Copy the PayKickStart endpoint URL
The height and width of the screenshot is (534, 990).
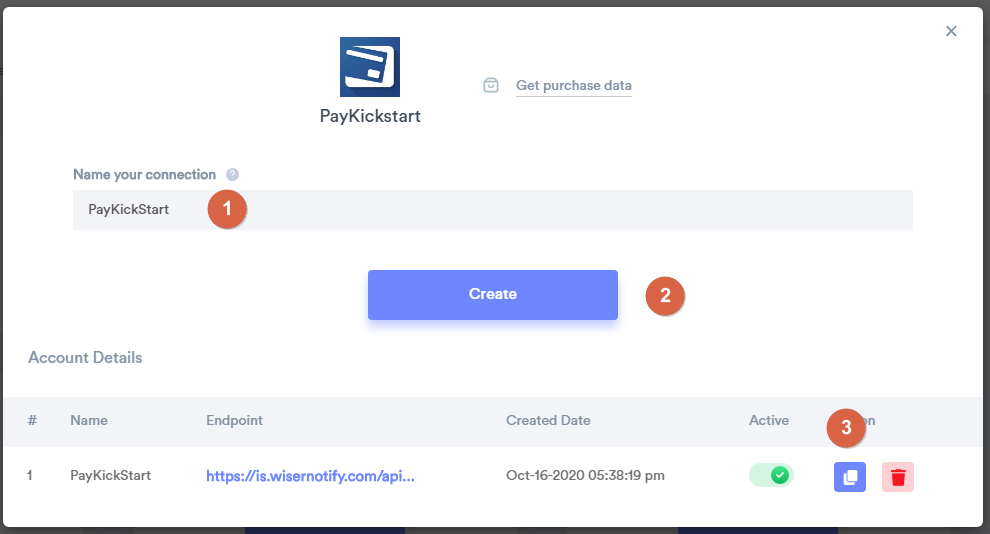click(849, 477)
